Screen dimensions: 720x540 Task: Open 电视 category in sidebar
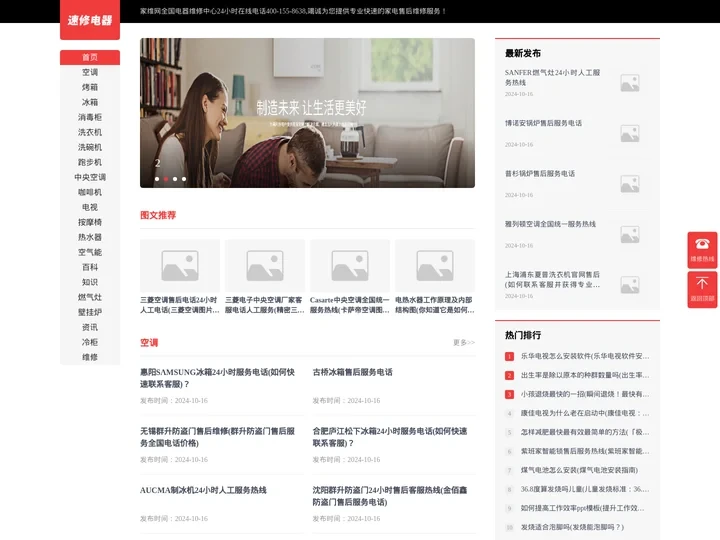[90, 207]
